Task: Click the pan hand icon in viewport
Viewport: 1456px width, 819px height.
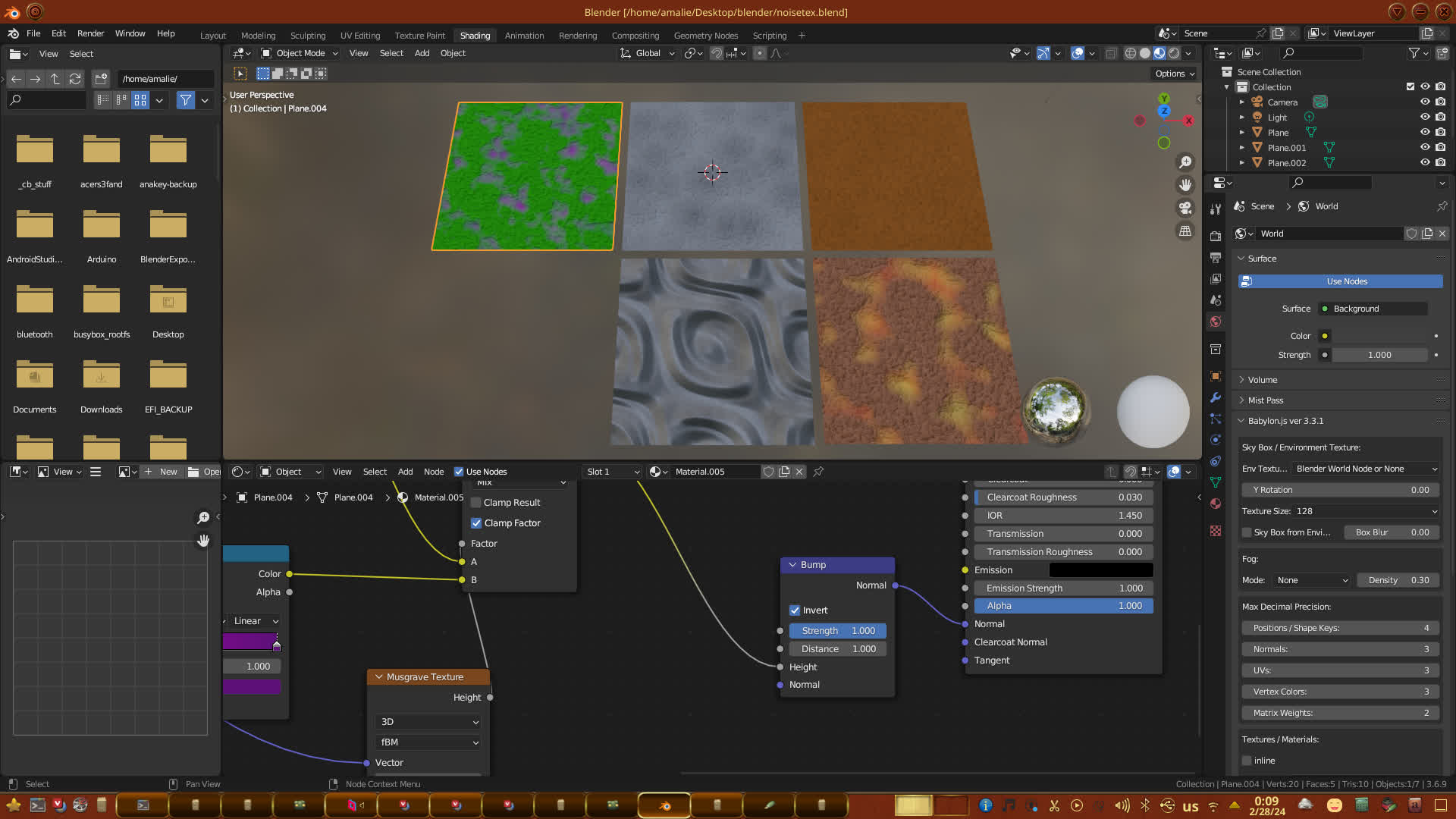Action: pos(1185,185)
